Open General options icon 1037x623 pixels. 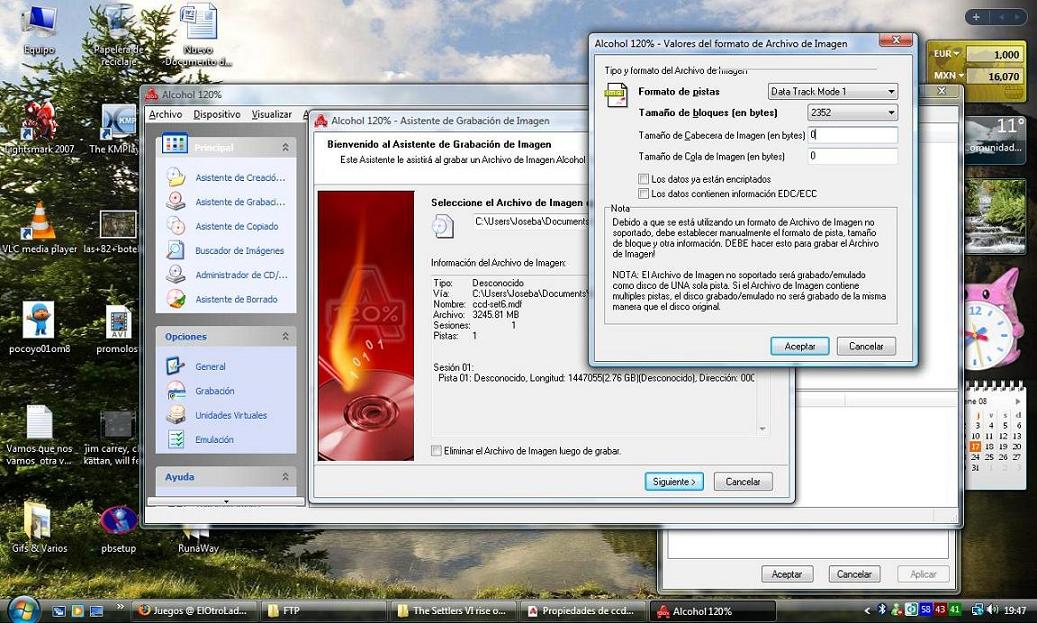pyautogui.click(x=176, y=366)
